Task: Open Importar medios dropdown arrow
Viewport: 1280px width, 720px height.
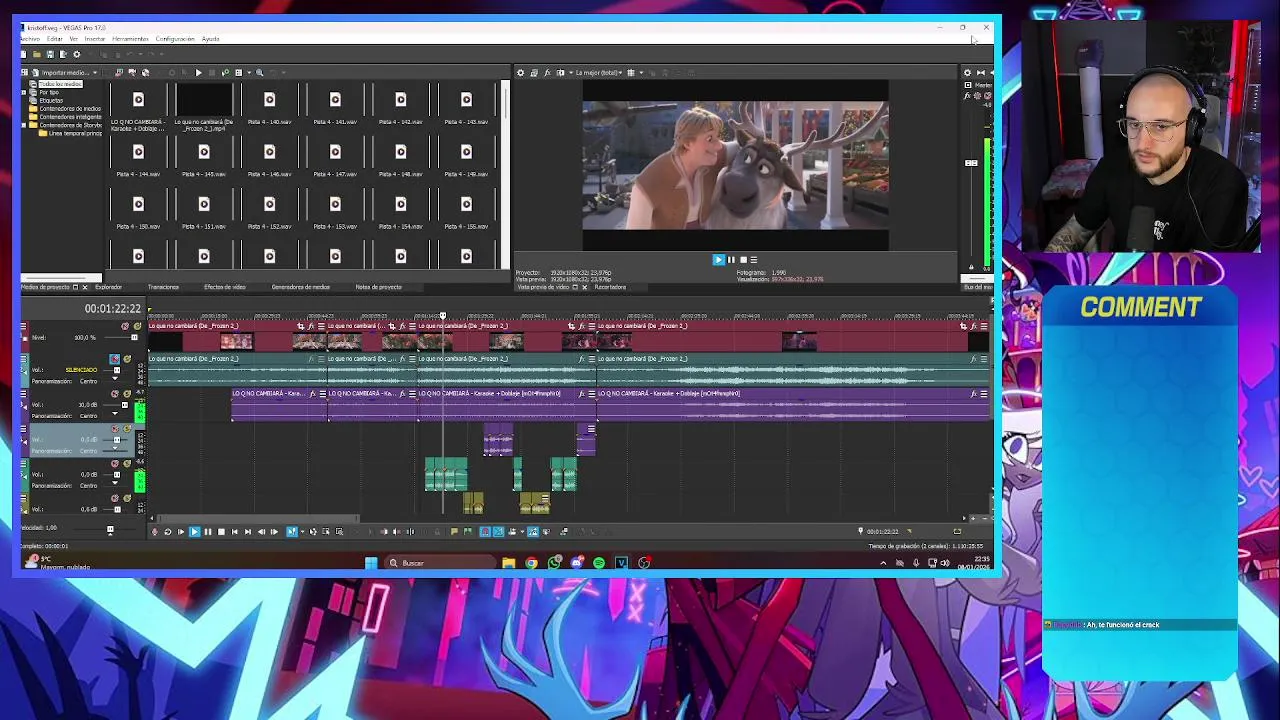Action: 95,72
